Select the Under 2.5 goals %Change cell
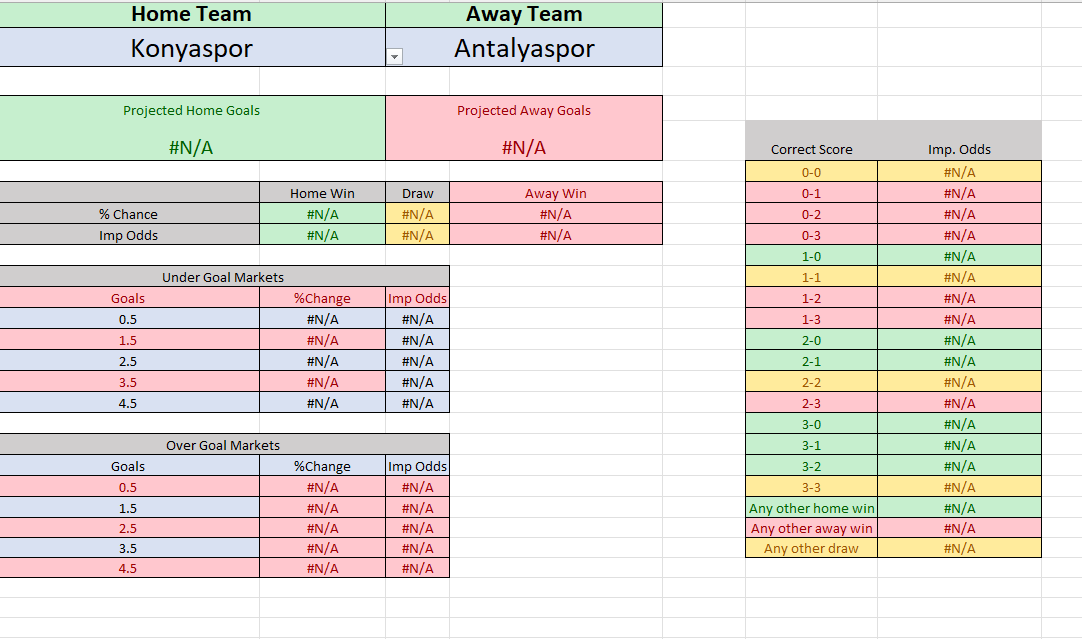This screenshot has width=1082, height=639. [x=322, y=361]
